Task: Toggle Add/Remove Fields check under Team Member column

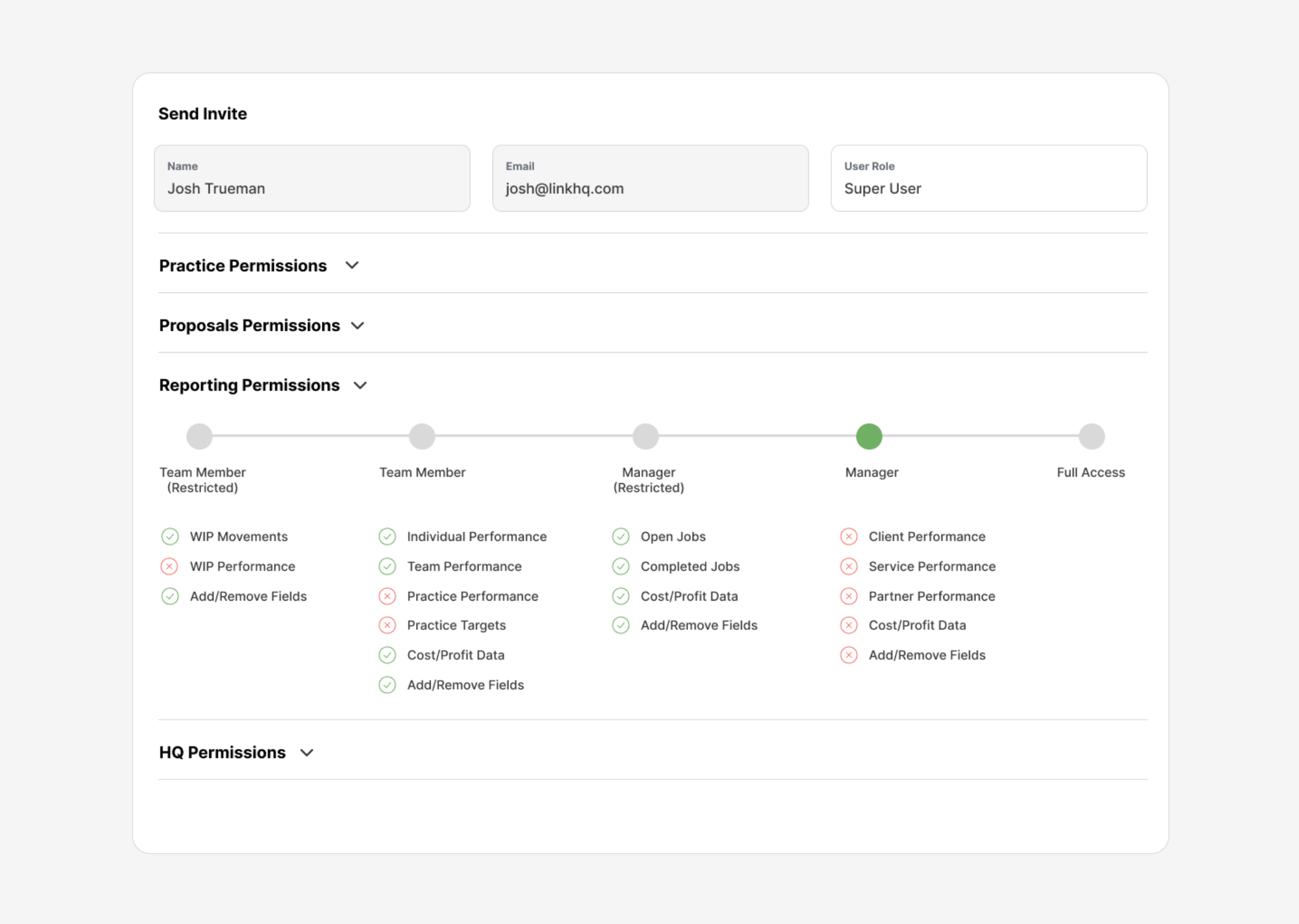Action: pos(387,685)
